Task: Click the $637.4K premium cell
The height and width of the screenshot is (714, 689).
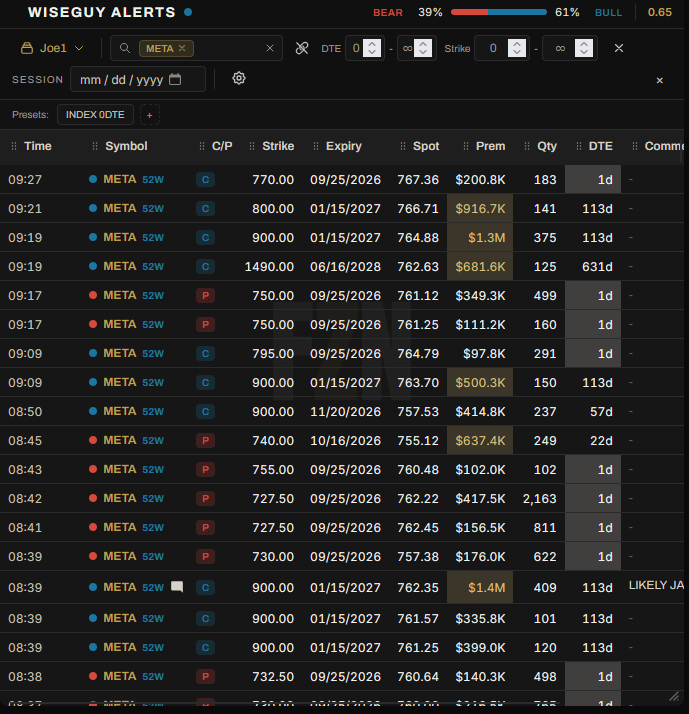Action: tap(480, 440)
